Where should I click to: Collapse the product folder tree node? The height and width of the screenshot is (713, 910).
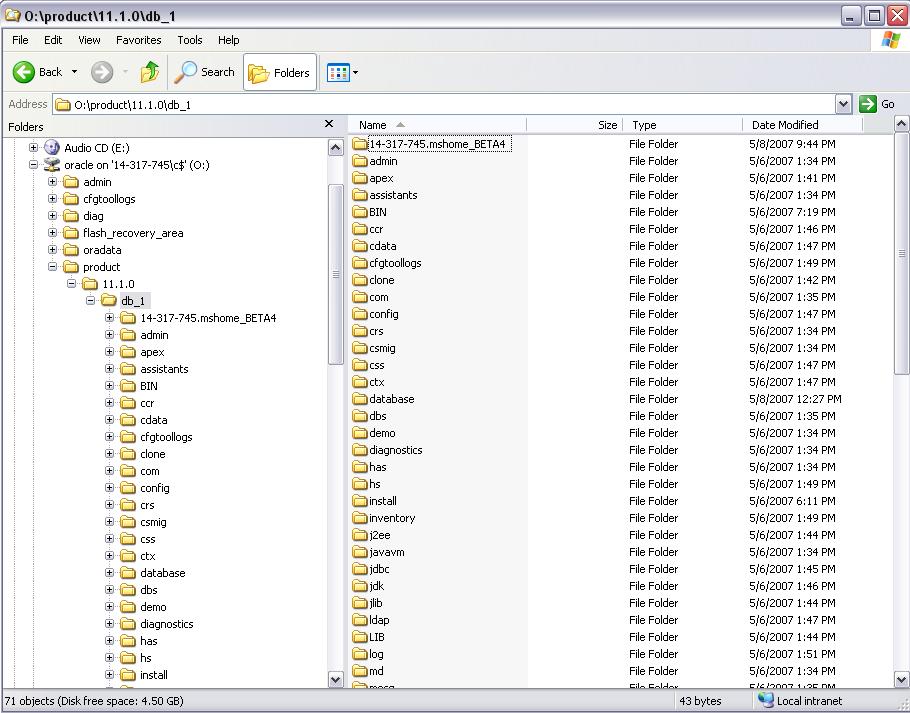click(x=53, y=267)
